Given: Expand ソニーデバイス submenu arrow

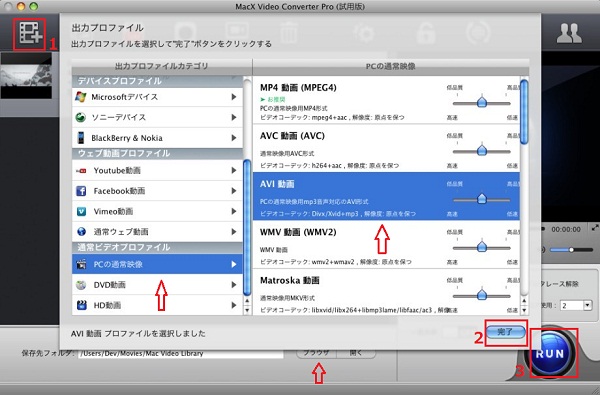Looking at the screenshot, I should click(x=234, y=117).
